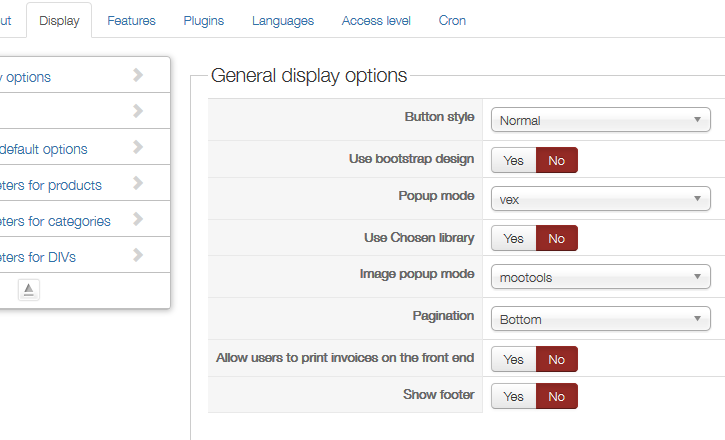Screen dimensions: 725x440
Task: Click the collapse menu eject icon
Action: (x=29, y=289)
